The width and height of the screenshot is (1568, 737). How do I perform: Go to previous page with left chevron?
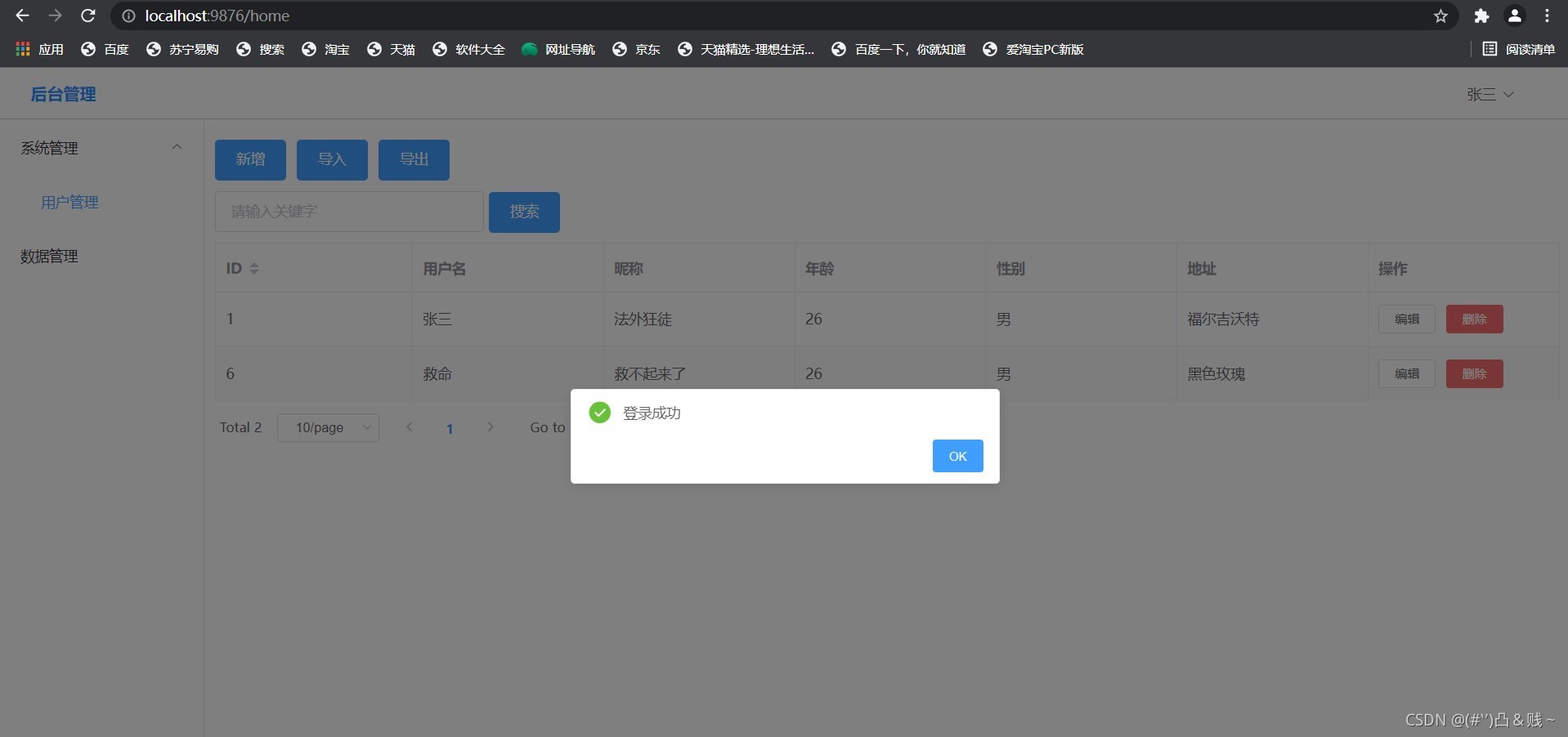tap(409, 427)
